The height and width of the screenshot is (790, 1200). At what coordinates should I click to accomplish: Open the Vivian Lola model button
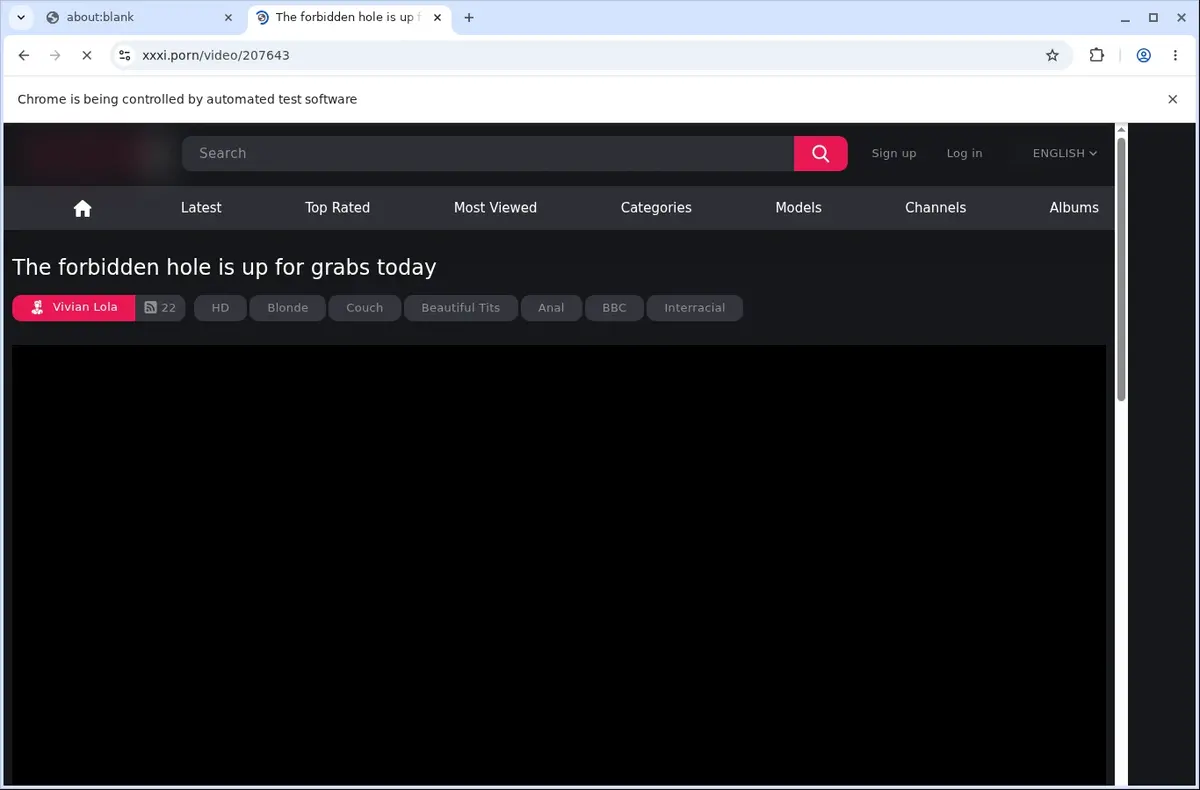[x=74, y=308]
